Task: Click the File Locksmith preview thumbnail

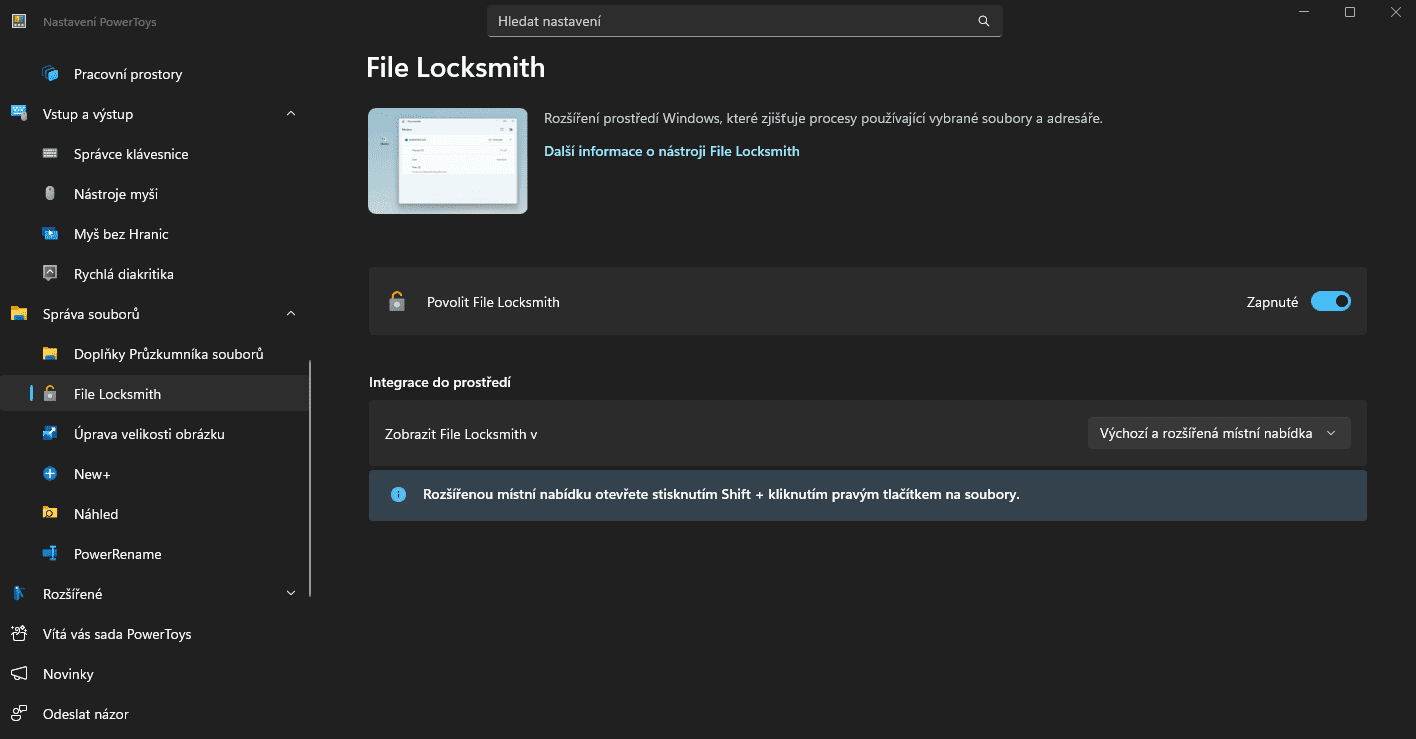Action: coord(447,161)
